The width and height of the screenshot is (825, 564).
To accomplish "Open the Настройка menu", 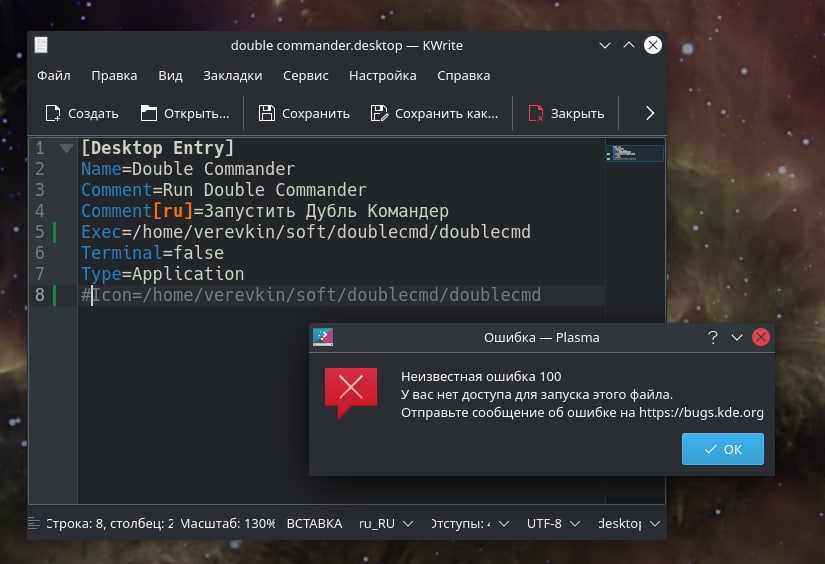I will pos(383,76).
